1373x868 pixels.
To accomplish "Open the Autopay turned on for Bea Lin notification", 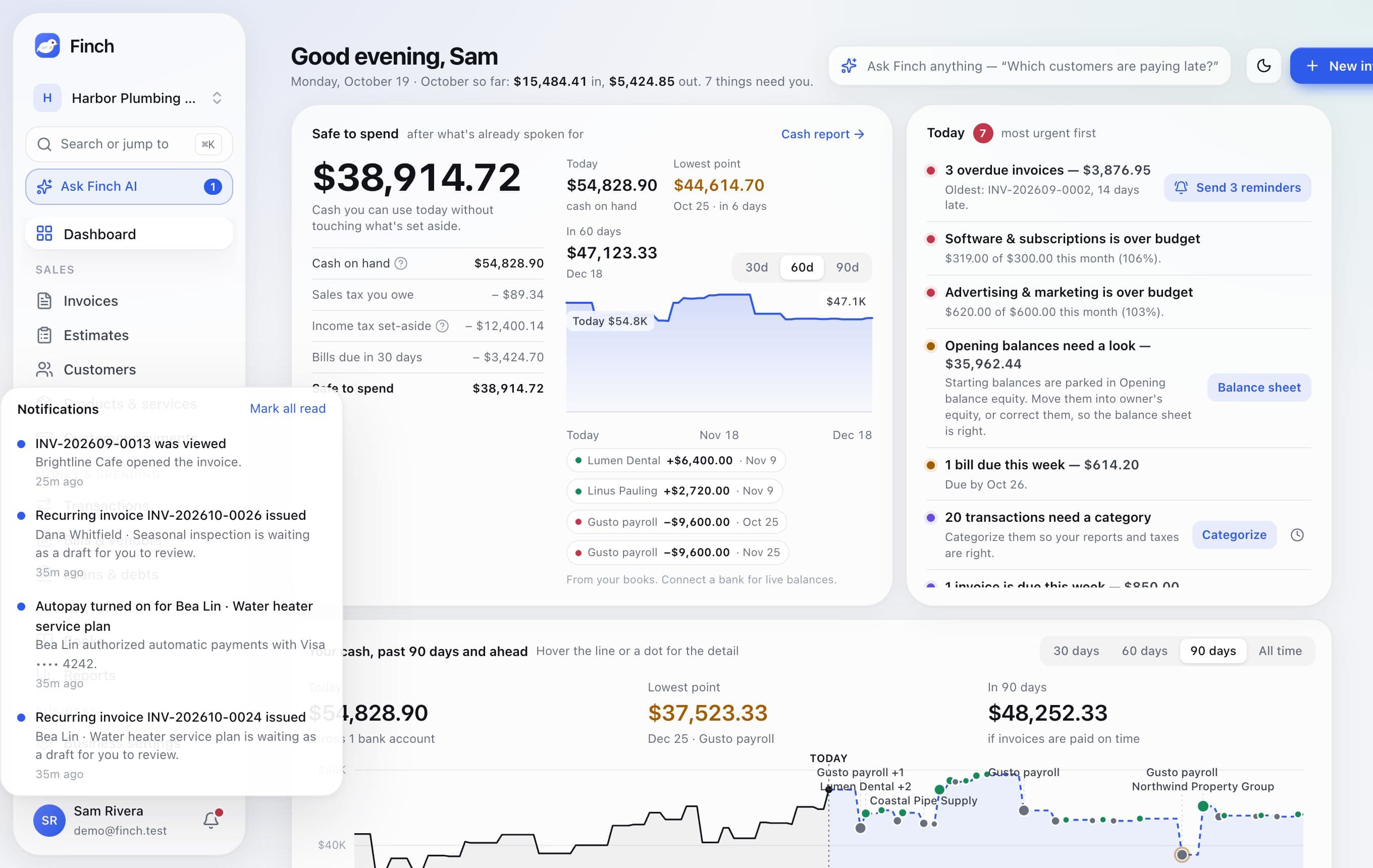I will point(171,644).
